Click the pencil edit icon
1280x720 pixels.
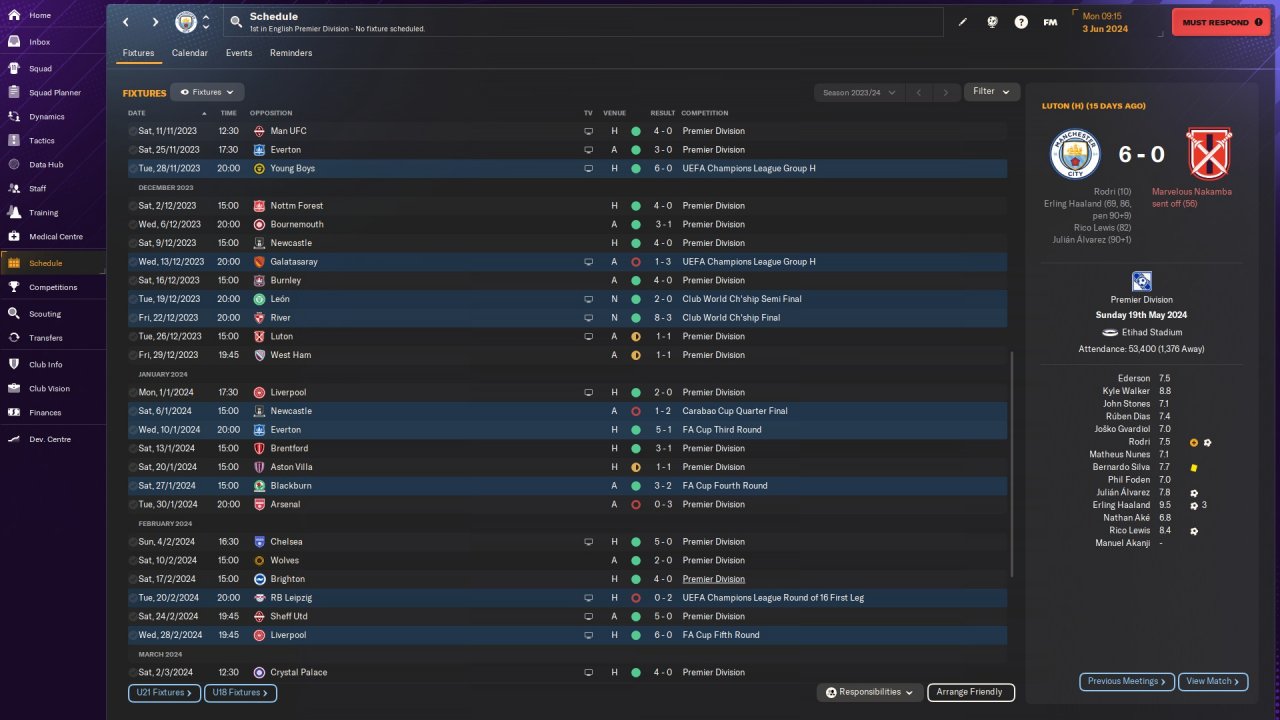pos(963,22)
